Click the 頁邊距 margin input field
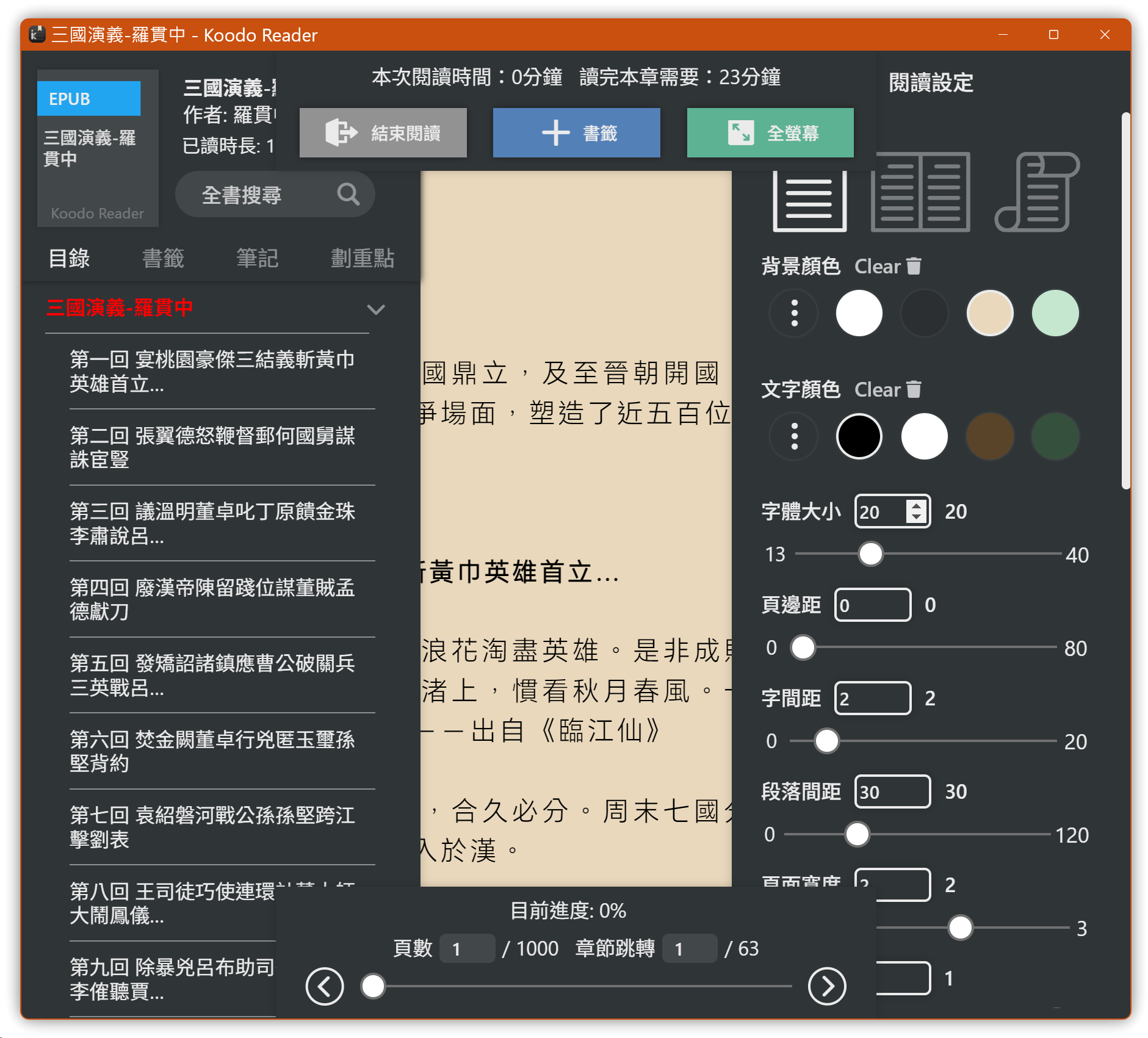This screenshot has height=1038, width=1148. (x=873, y=605)
